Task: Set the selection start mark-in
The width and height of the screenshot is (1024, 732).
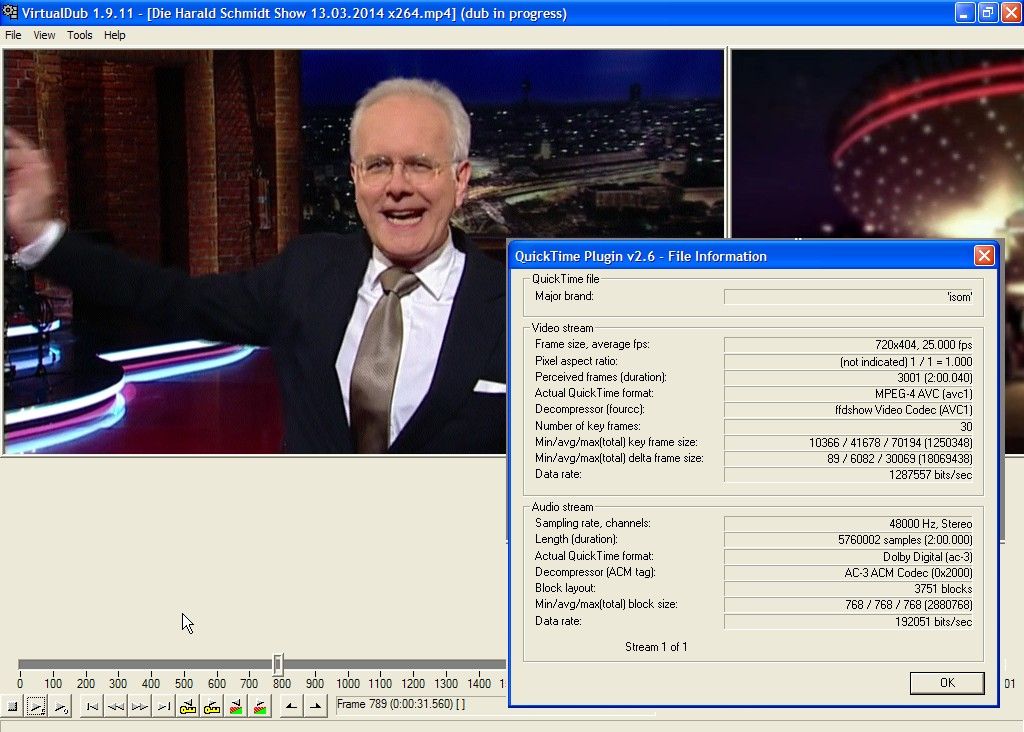Action: tap(290, 706)
